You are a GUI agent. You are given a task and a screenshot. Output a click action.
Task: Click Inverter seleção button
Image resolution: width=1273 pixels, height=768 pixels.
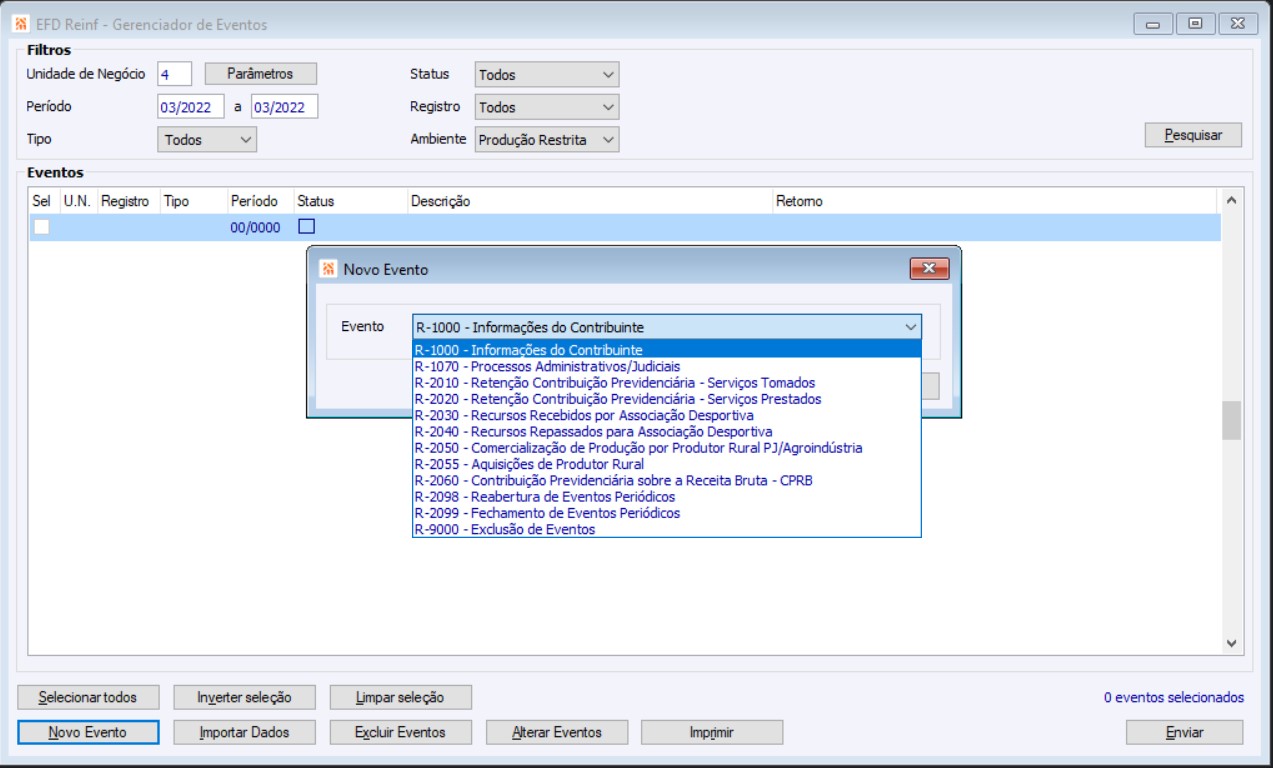[x=243, y=697]
